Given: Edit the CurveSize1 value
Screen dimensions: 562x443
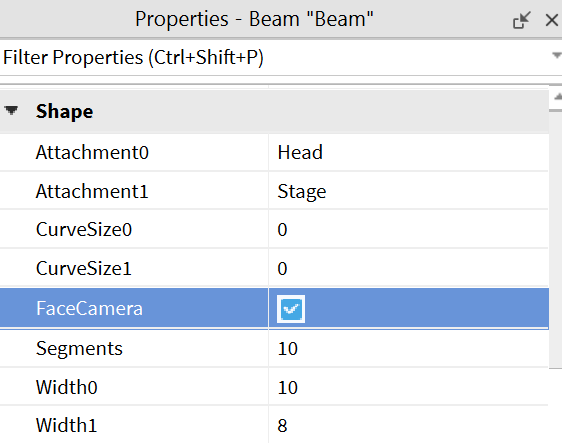Looking at the screenshot, I should 409,268.
